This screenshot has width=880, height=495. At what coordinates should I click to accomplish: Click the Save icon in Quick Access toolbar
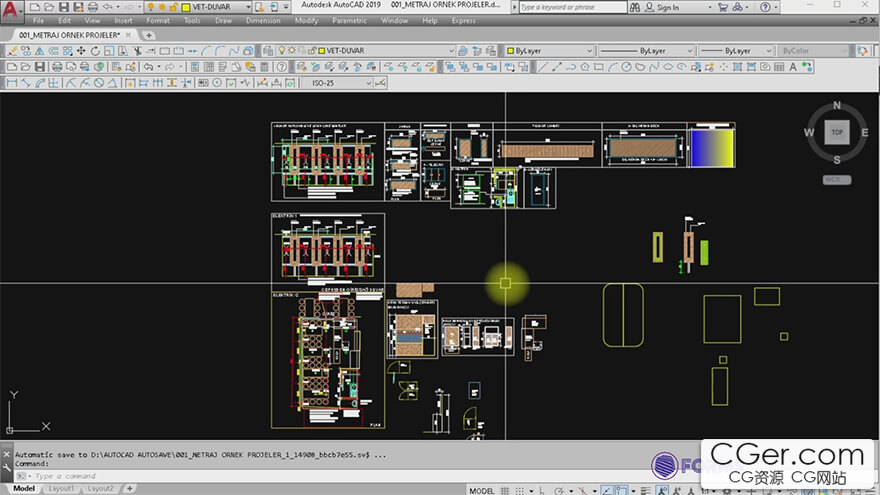(64, 7)
